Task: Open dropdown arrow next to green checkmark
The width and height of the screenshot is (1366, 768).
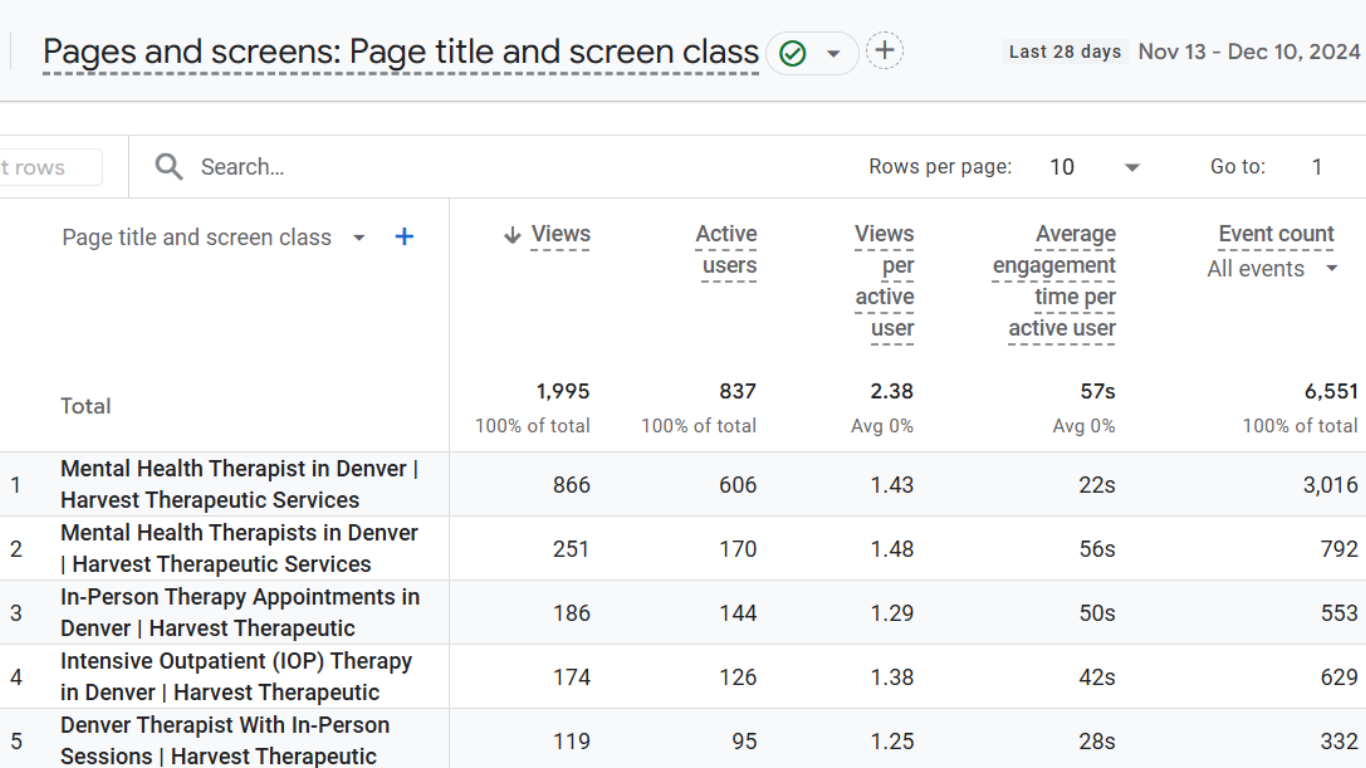Action: [833, 54]
